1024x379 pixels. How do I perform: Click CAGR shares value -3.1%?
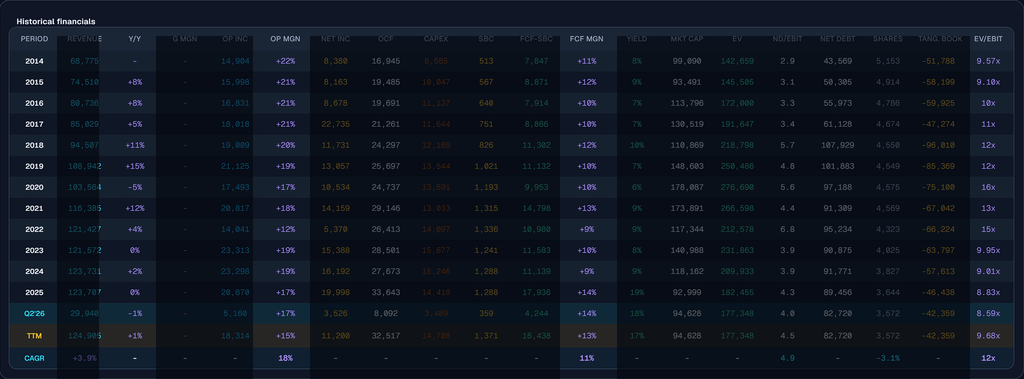(x=888, y=358)
